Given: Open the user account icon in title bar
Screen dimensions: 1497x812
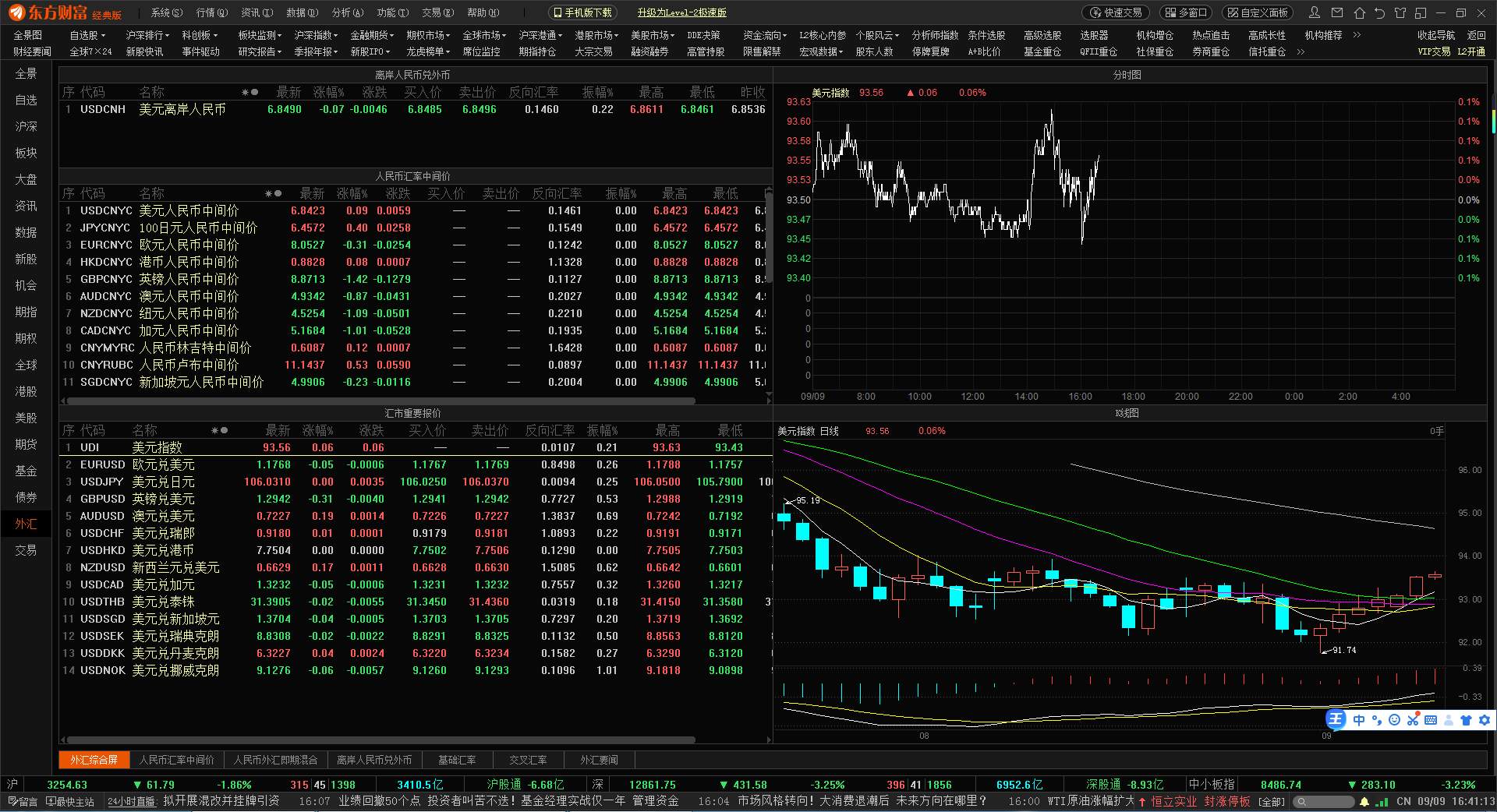Looking at the screenshot, I should click(x=1315, y=12).
